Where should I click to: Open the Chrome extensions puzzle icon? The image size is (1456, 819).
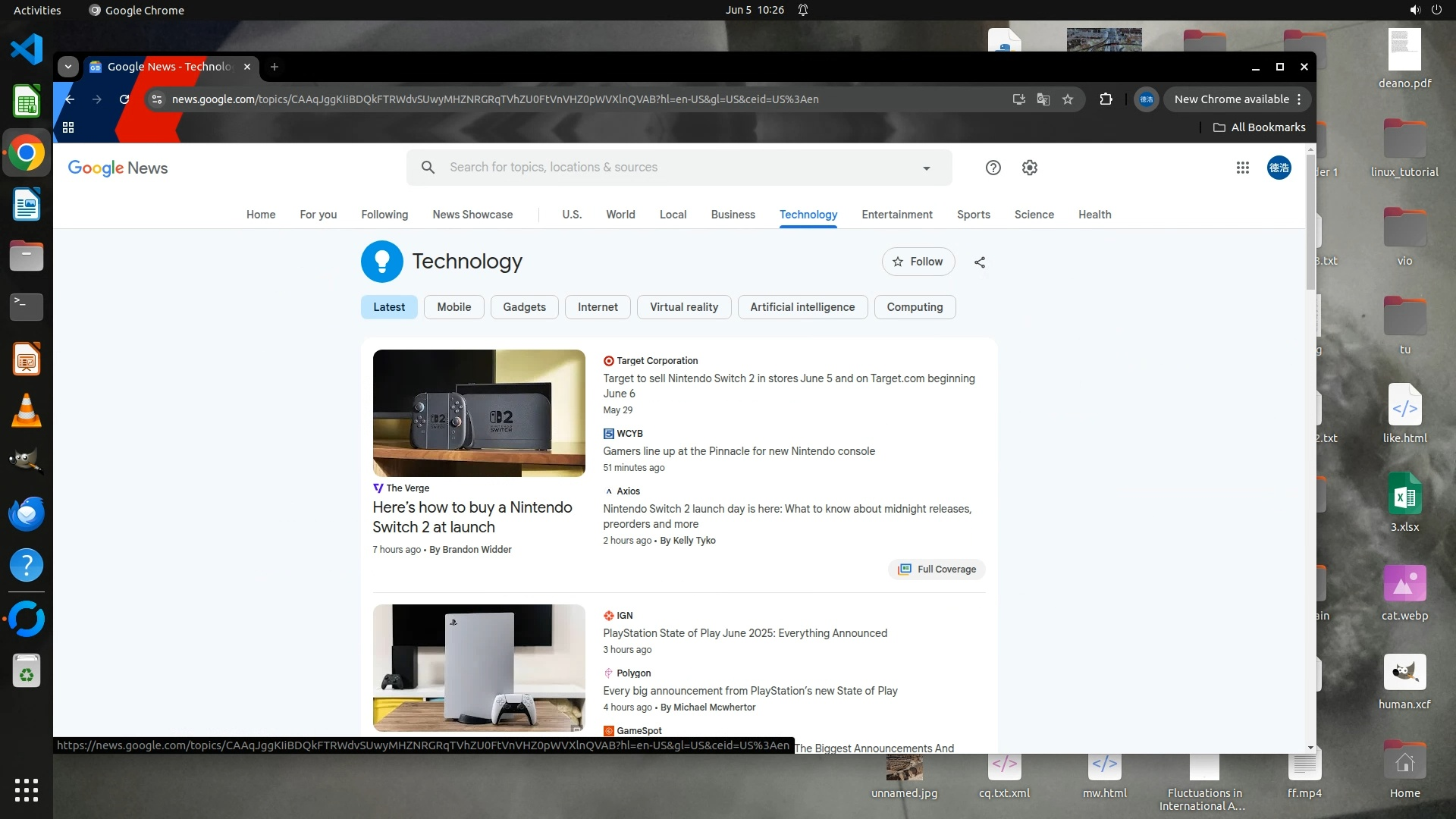[x=1106, y=99]
